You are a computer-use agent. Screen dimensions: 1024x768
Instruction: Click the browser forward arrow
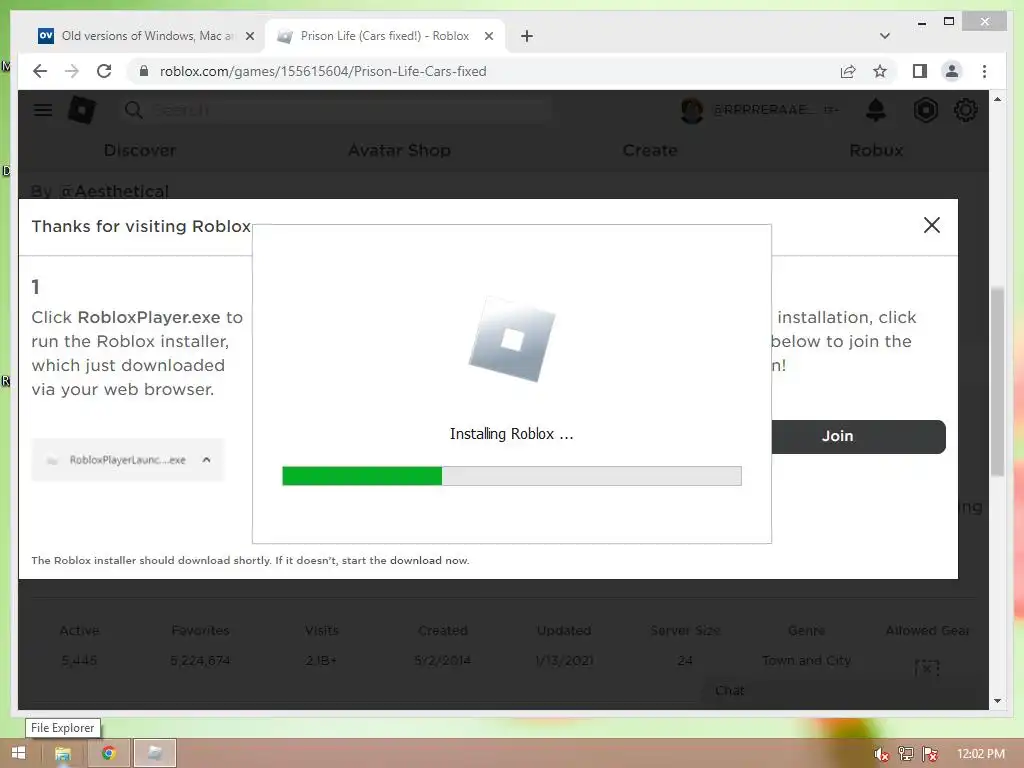click(x=72, y=71)
